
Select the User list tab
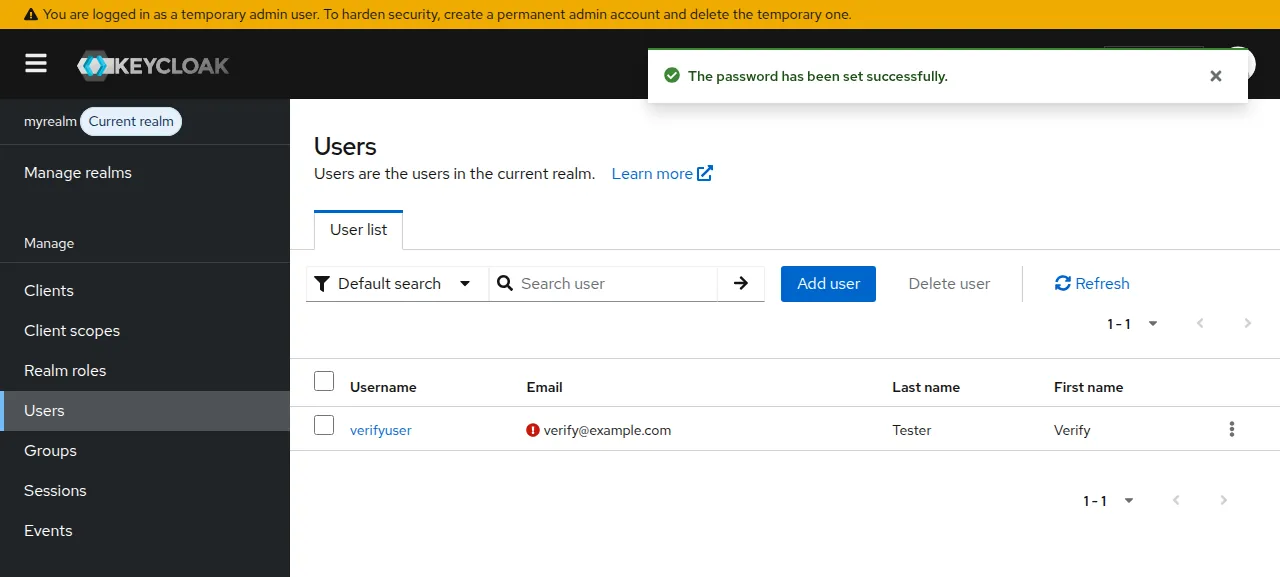[359, 229]
